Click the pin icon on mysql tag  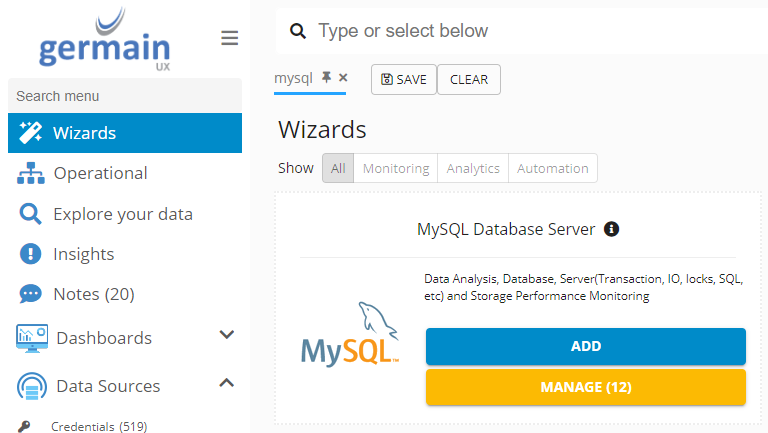click(x=326, y=77)
